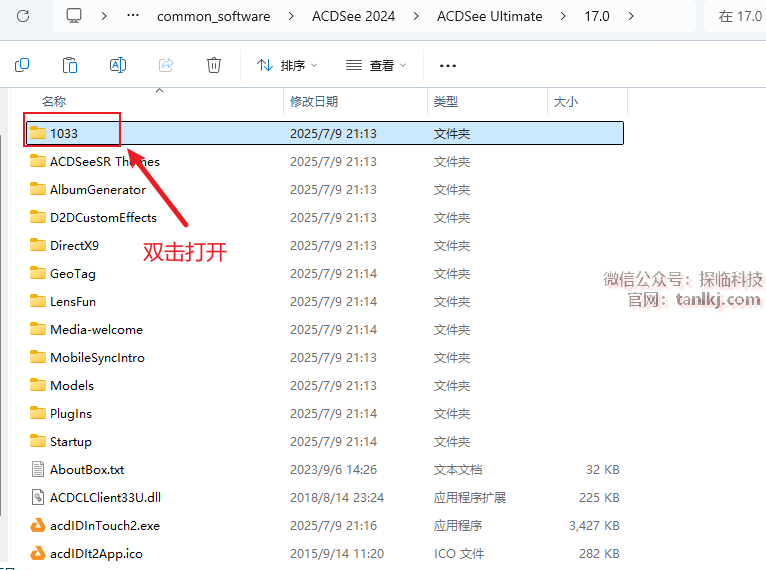Select the GeoTag folder name
Image resolution: width=766 pixels, height=570 pixels.
click(x=73, y=274)
